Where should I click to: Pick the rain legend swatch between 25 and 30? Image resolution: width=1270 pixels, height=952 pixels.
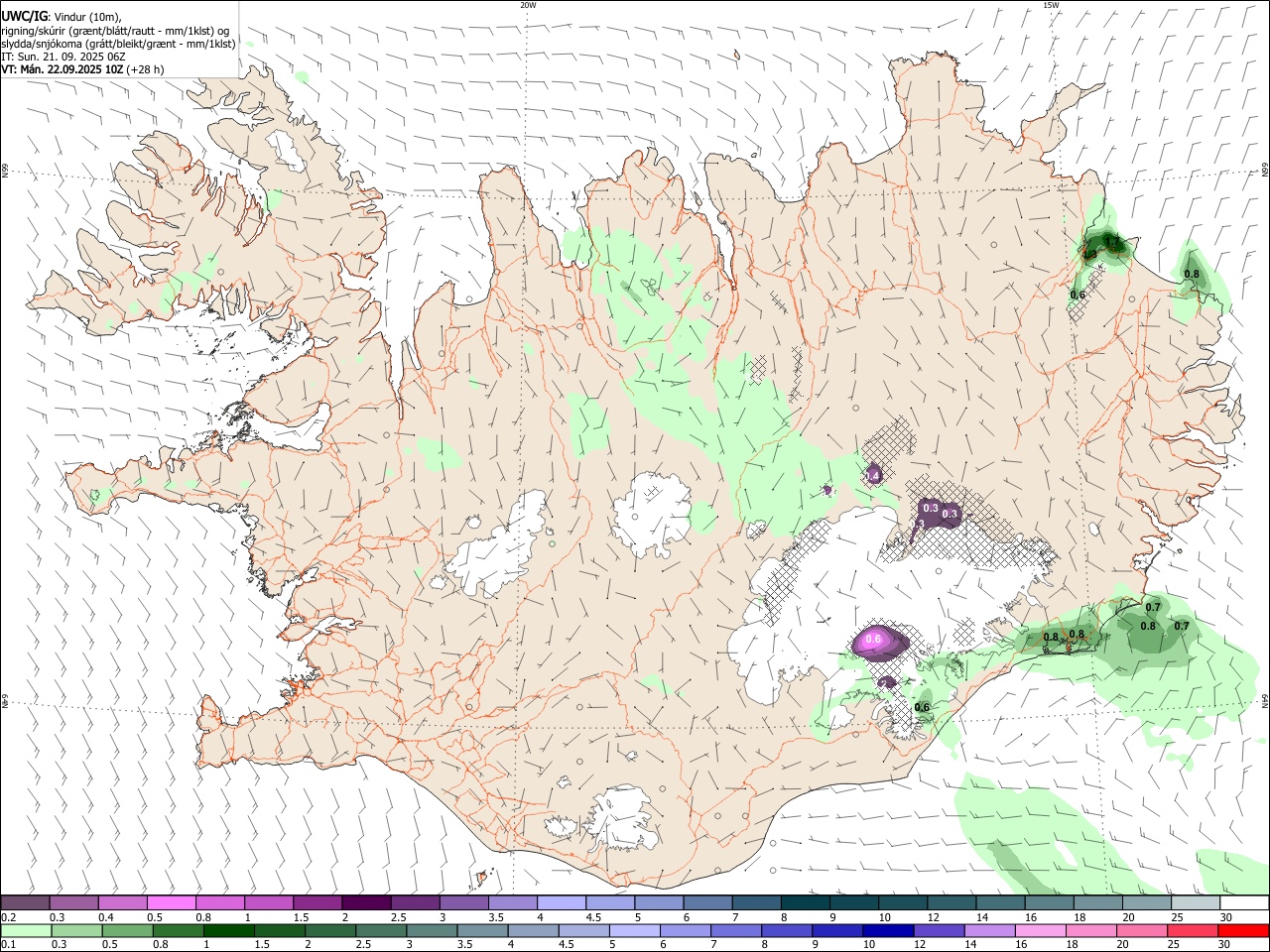point(1194,930)
